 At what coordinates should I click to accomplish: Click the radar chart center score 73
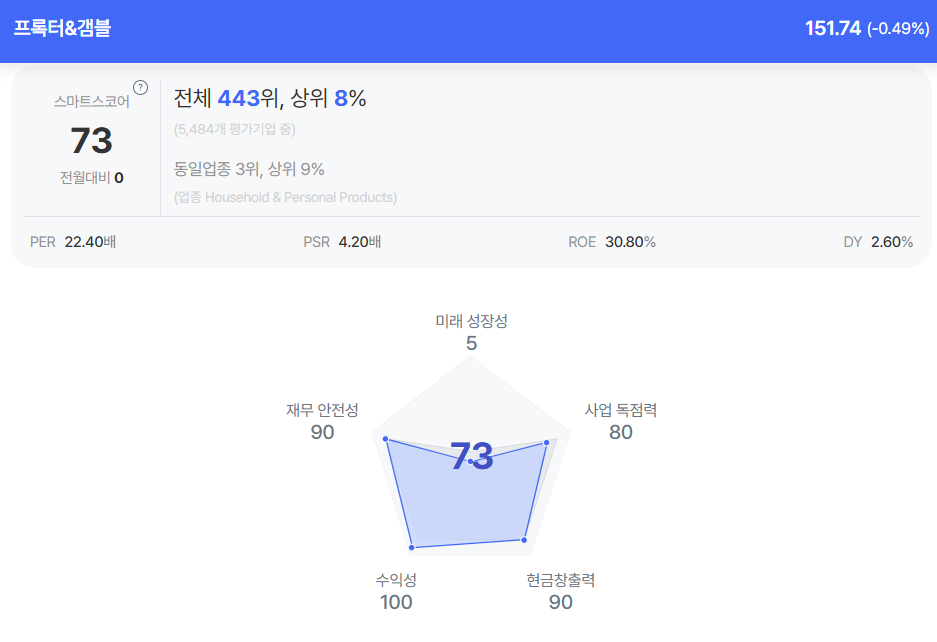click(x=471, y=456)
